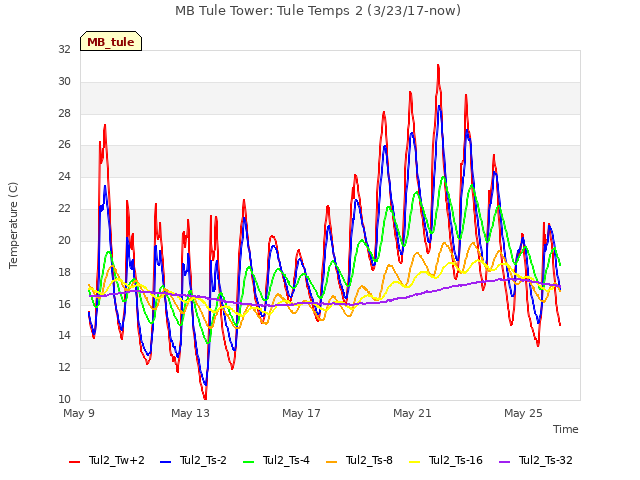Click the 20 y-axis tick label
This screenshot has width=640, height=480.
coord(64,240)
